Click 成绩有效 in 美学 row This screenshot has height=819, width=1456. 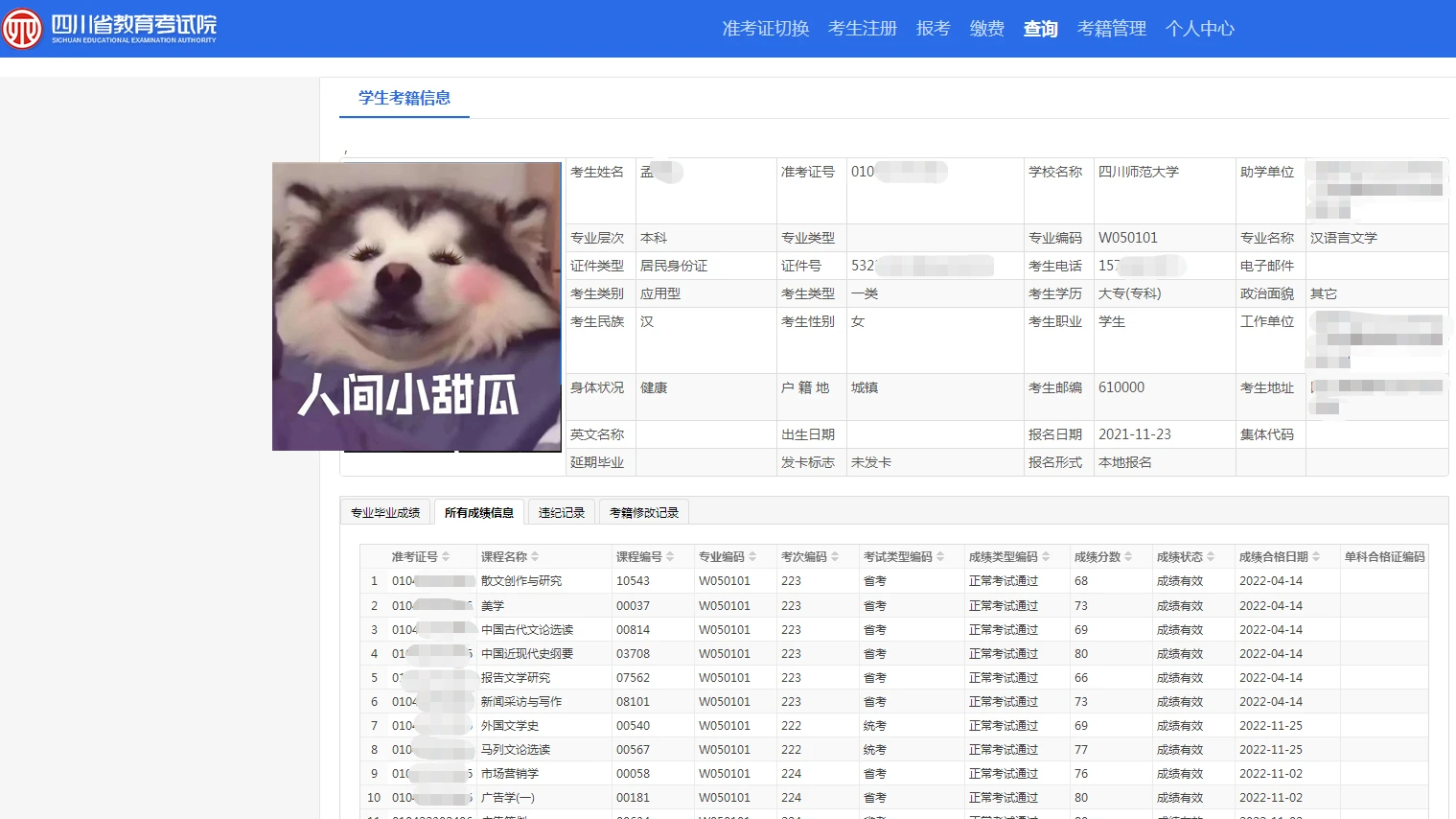[1180, 606]
